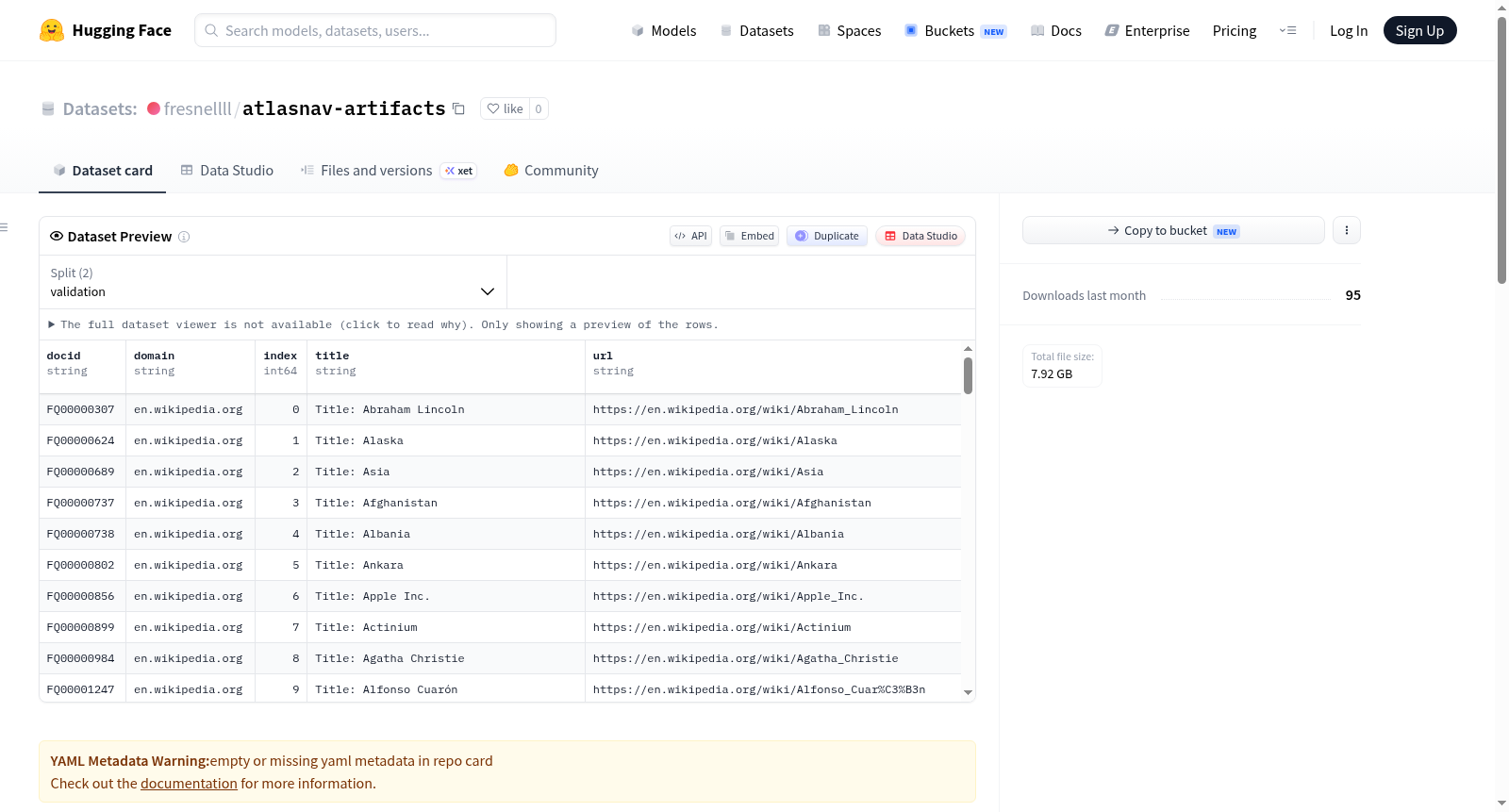The height and width of the screenshot is (812, 1509).
Task: Click the Embed button
Action: point(749,236)
